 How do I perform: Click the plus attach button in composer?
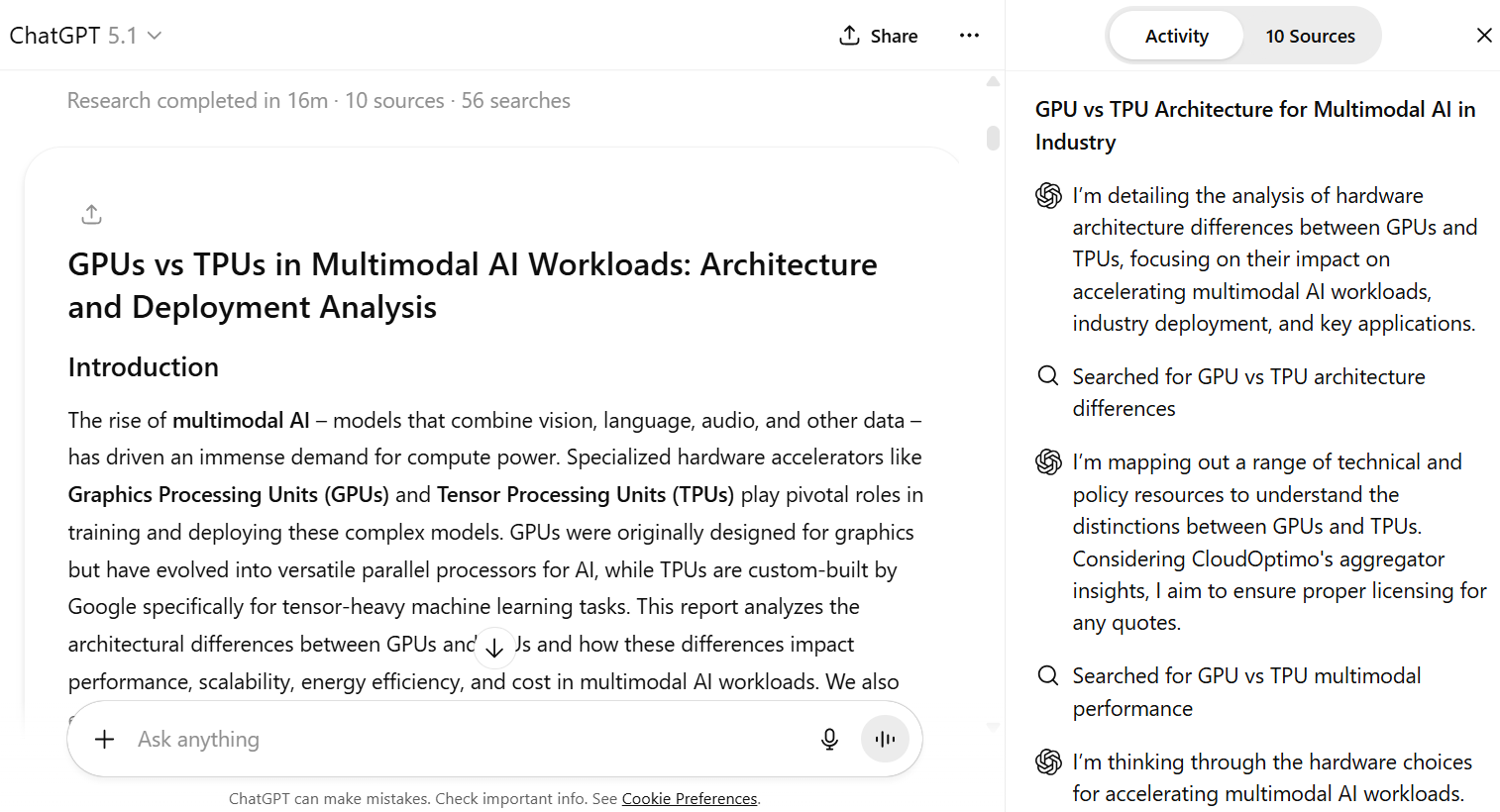point(105,739)
